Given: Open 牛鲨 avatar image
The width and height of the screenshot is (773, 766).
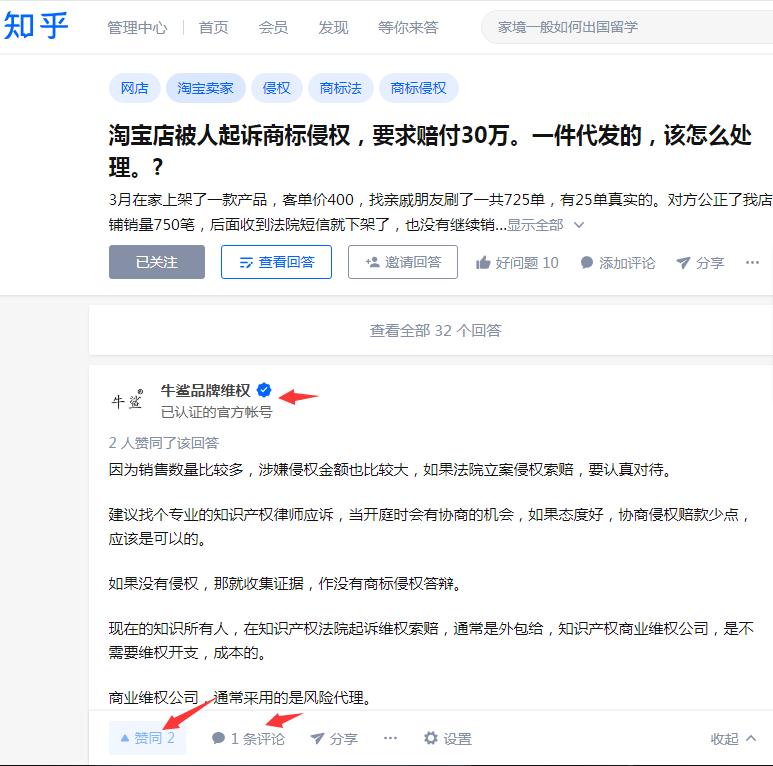Looking at the screenshot, I should (127, 401).
